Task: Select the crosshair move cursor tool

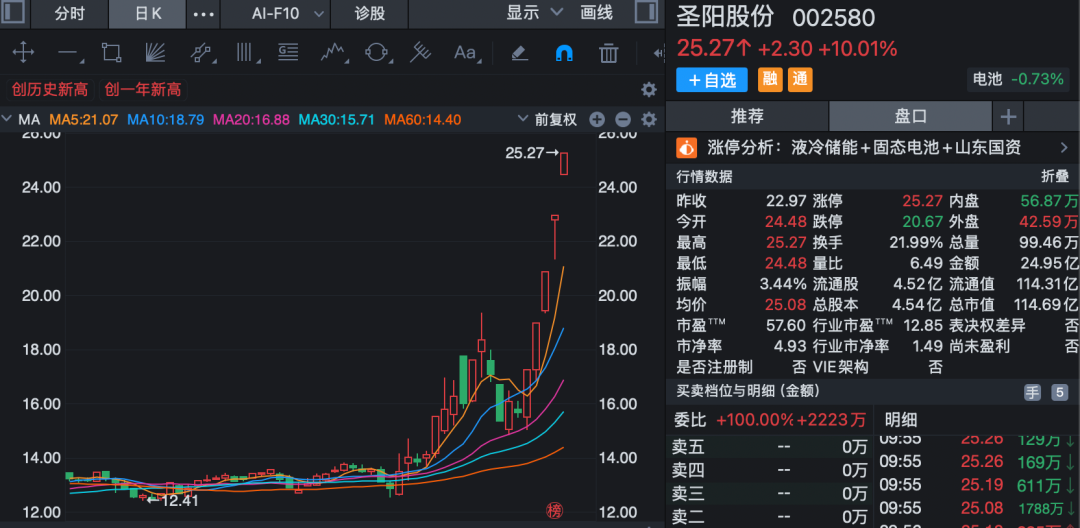Action: tap(22, 53)
